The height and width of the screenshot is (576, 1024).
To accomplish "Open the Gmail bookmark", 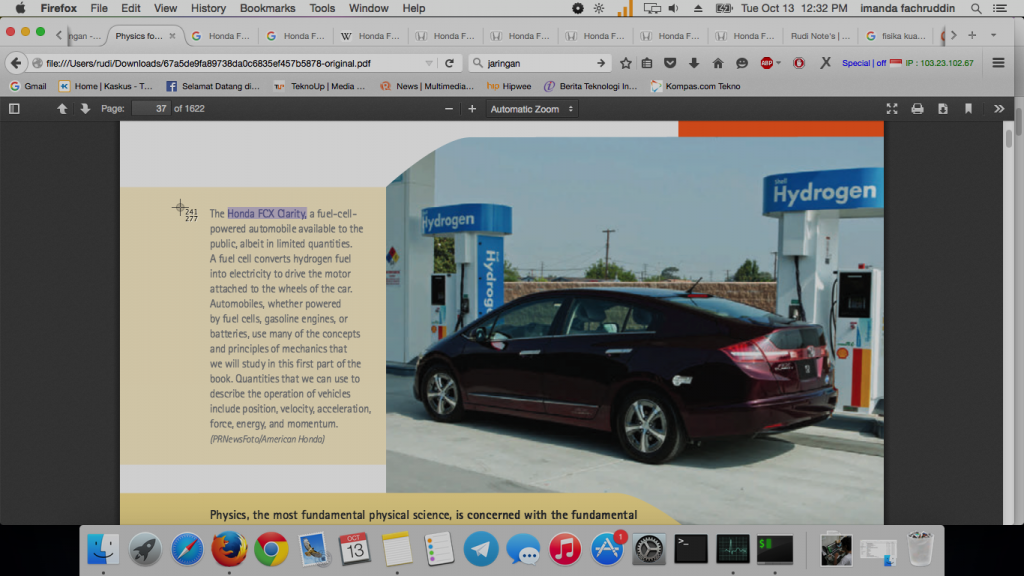I will click(x=28, y=86).
